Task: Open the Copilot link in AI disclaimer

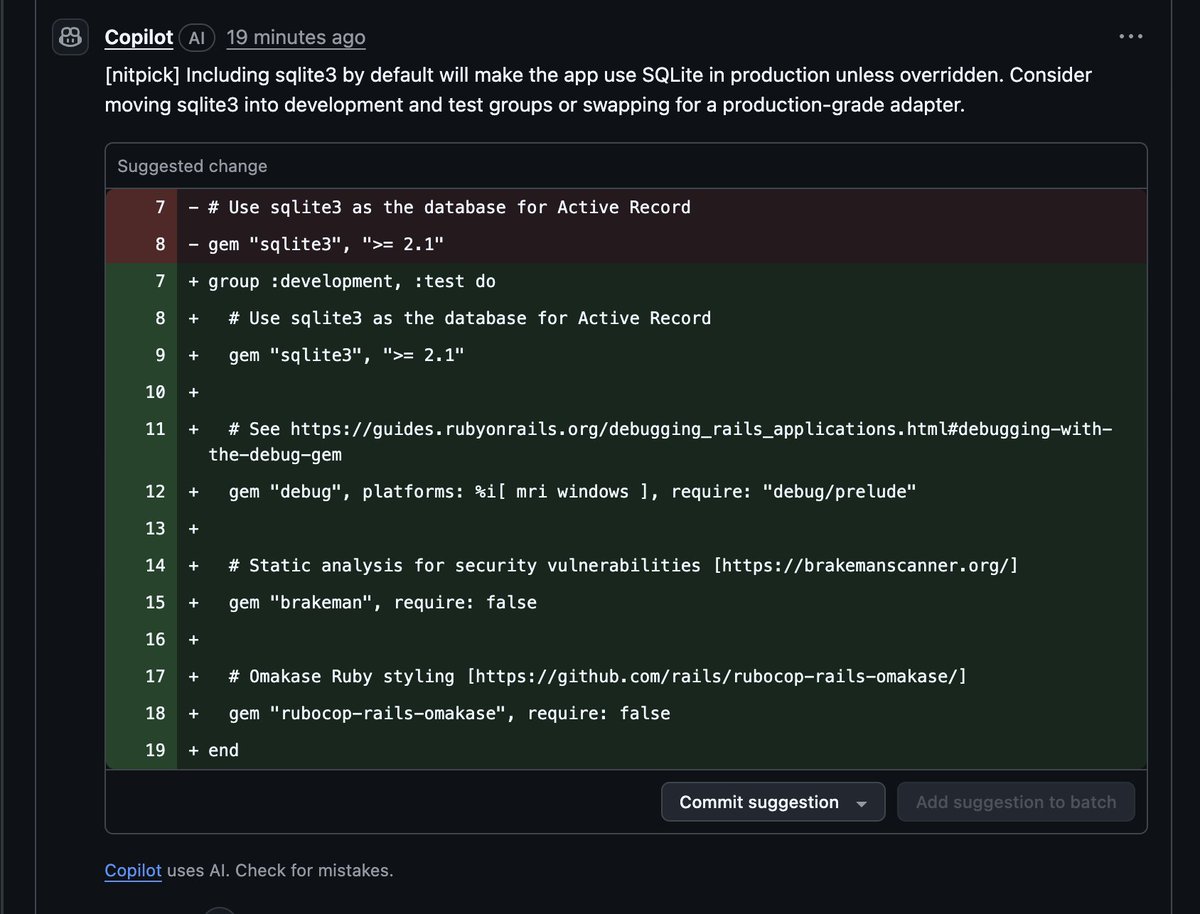Action: coord(133,870)
